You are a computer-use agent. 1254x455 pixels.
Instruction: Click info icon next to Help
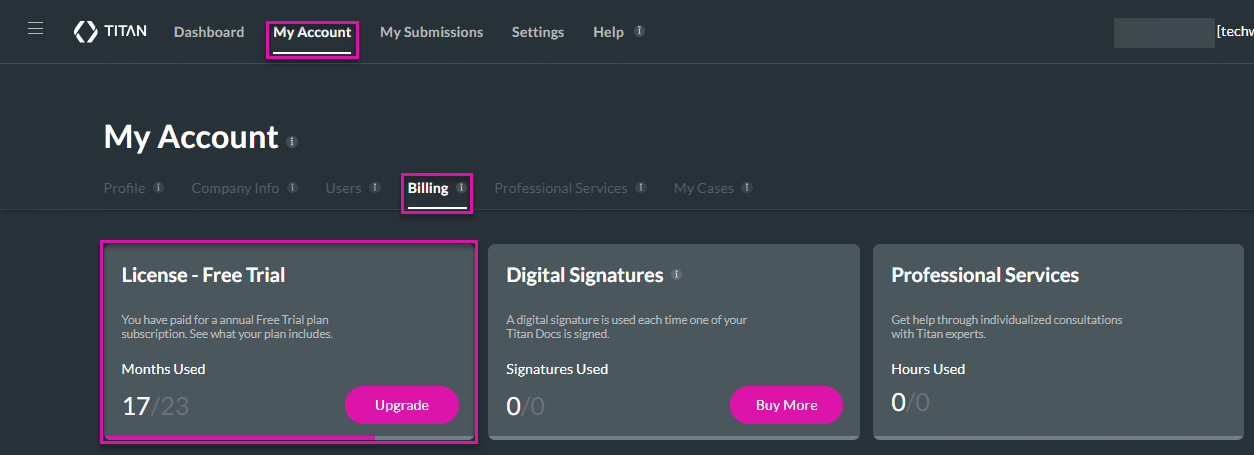(x=639, y=31)
